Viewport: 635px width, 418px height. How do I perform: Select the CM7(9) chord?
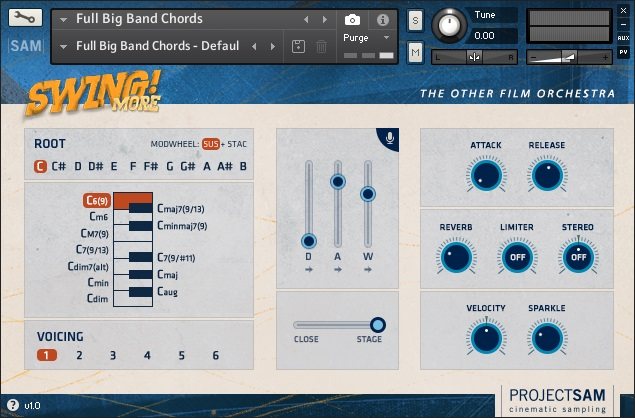click(x=95, y=233)
